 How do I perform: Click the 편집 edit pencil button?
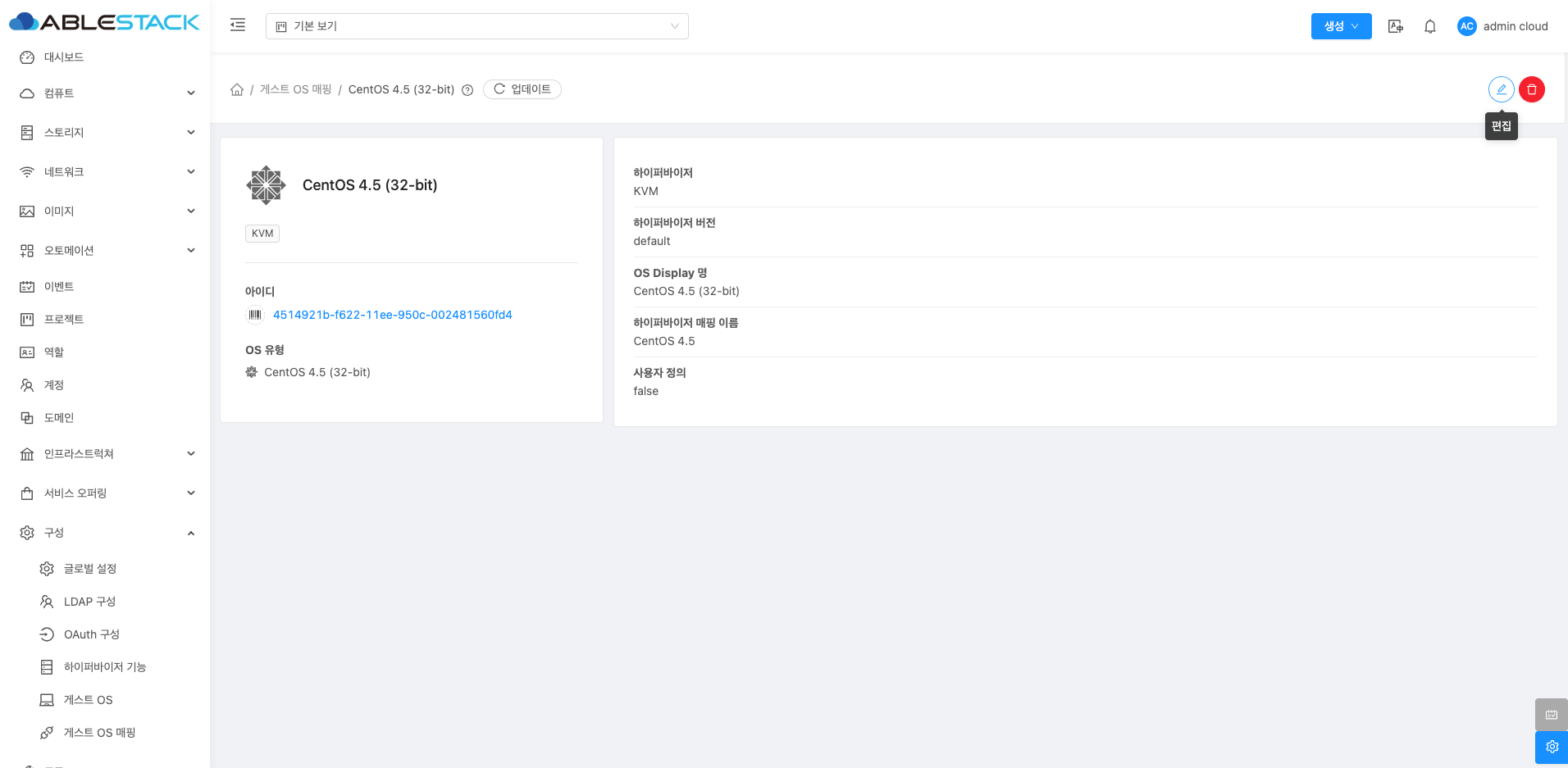coord(1502,89)
